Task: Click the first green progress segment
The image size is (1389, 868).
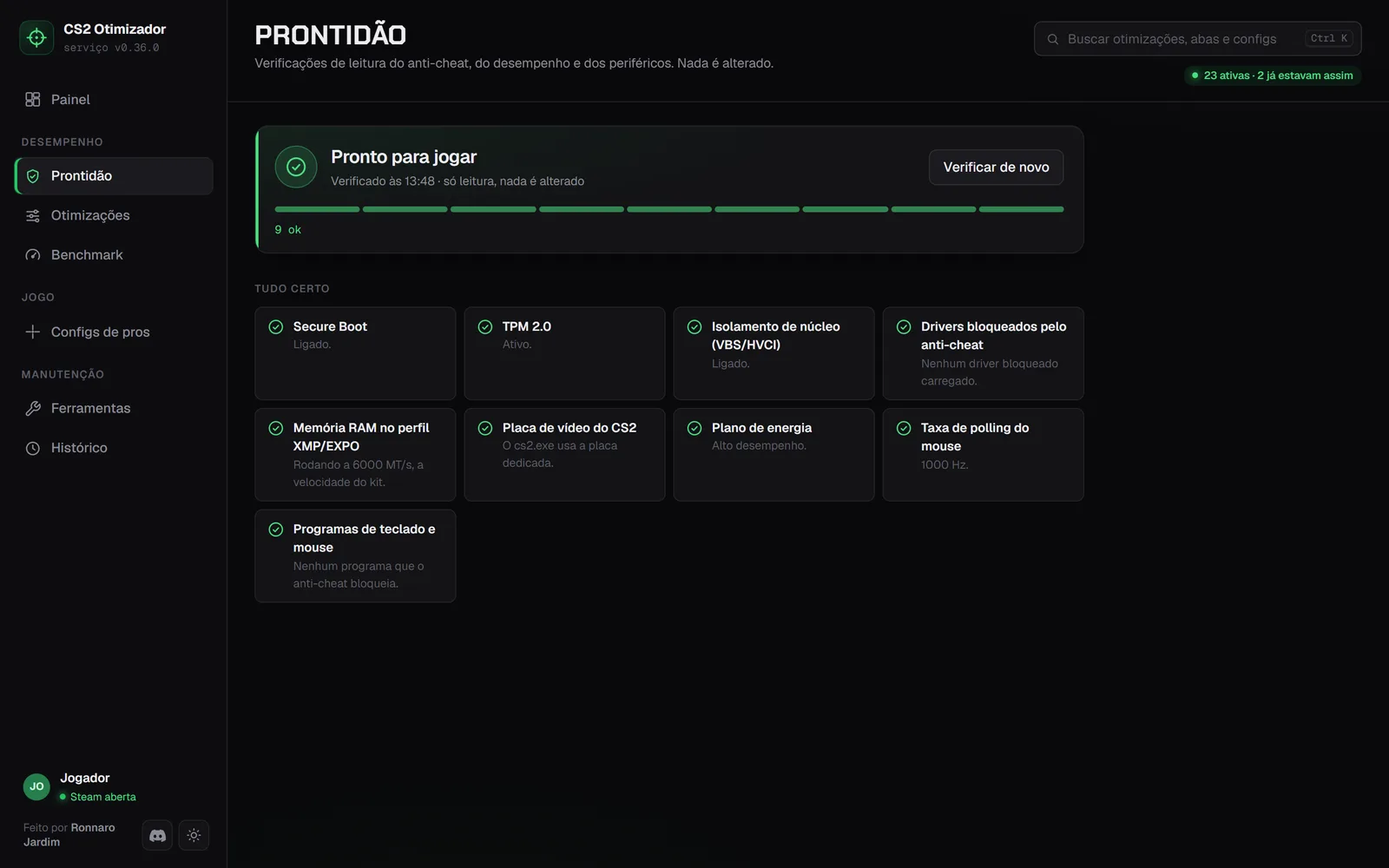Action: coord(317,209)
